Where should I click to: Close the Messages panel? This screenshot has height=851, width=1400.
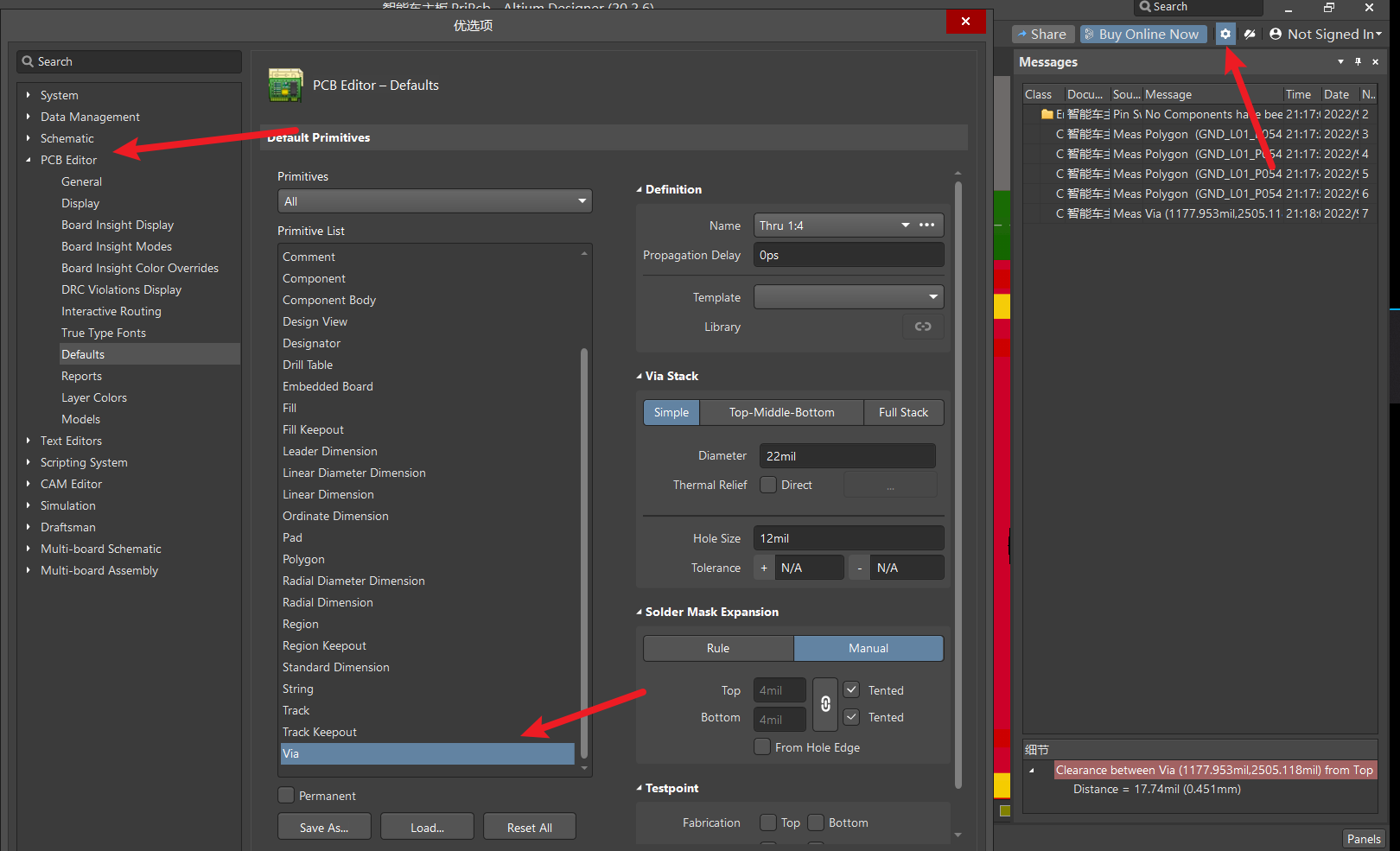point(1375,61)
